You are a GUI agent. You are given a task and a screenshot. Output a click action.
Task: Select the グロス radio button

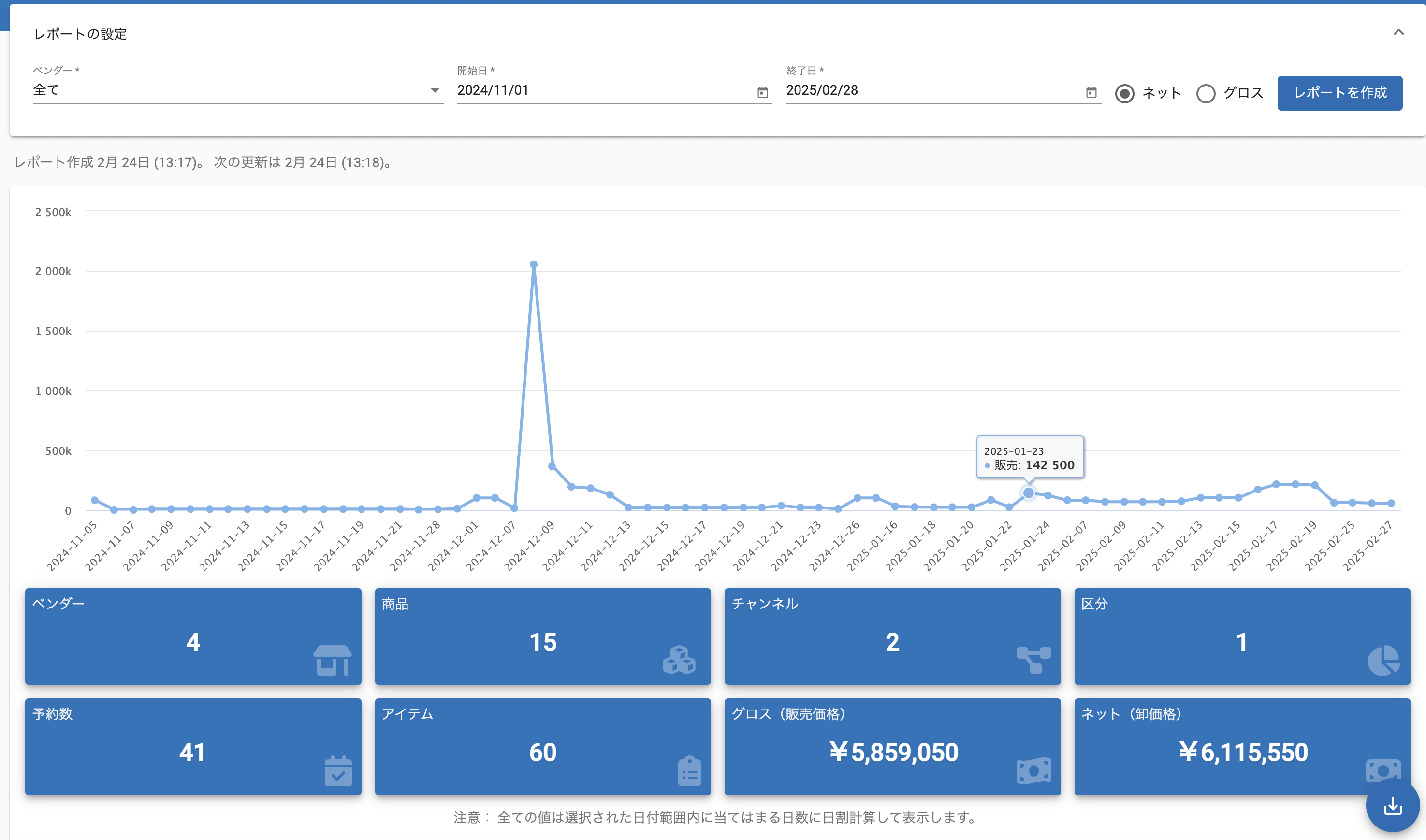1205,93
